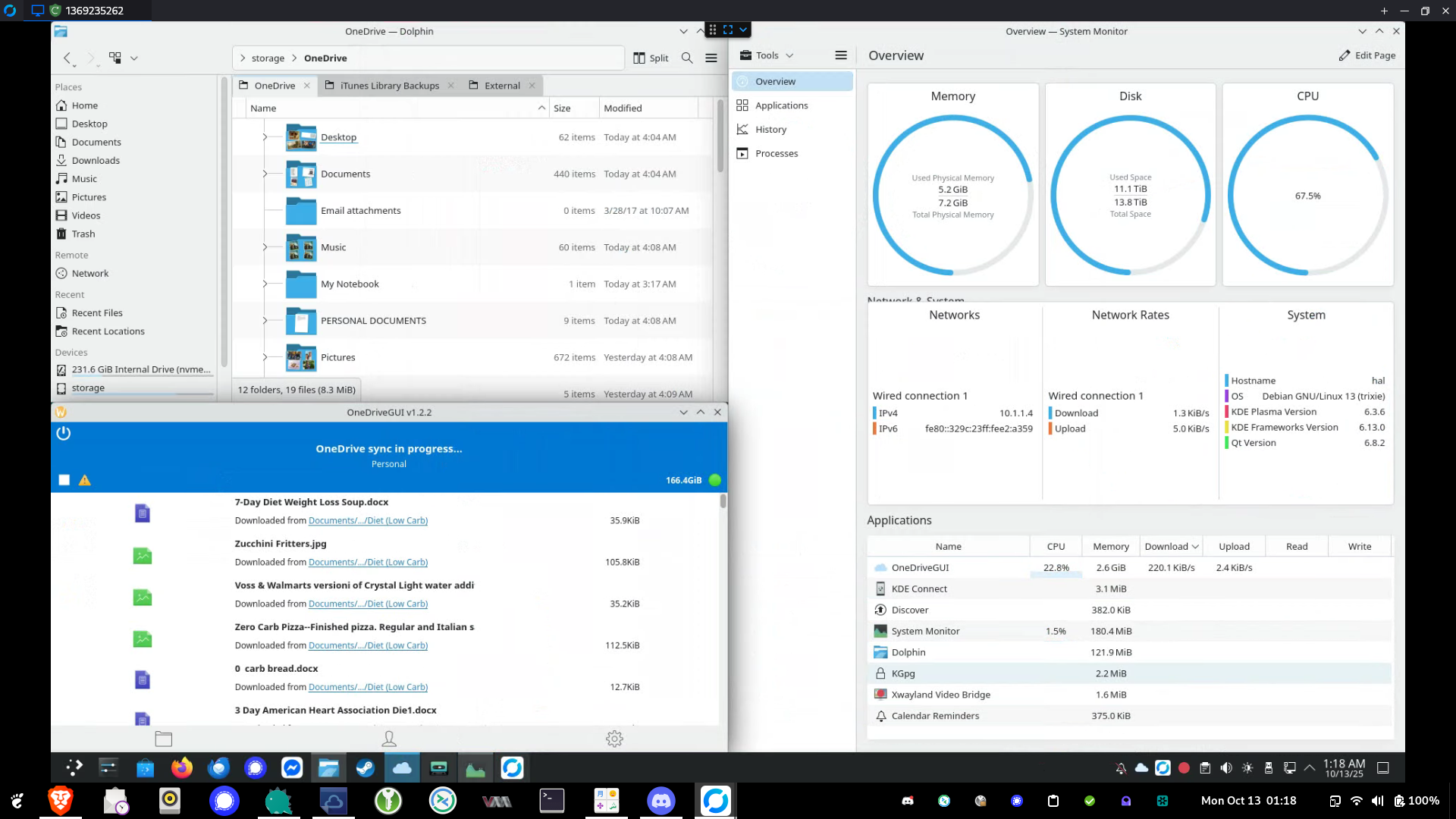Click the yellow warning triangle icon
The width and height of the screenshot is (1456, 819).
click(85, 480)
